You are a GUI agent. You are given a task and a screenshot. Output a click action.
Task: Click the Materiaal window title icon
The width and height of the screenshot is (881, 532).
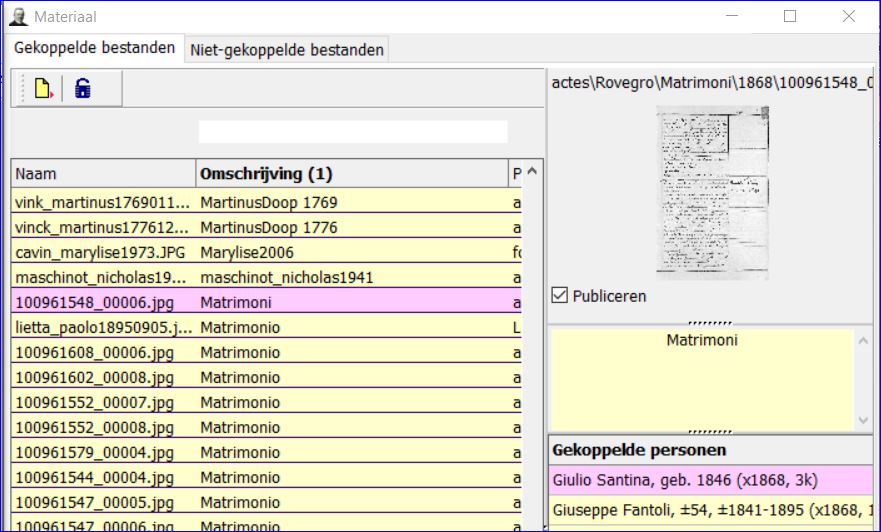(x=17, y=16)
